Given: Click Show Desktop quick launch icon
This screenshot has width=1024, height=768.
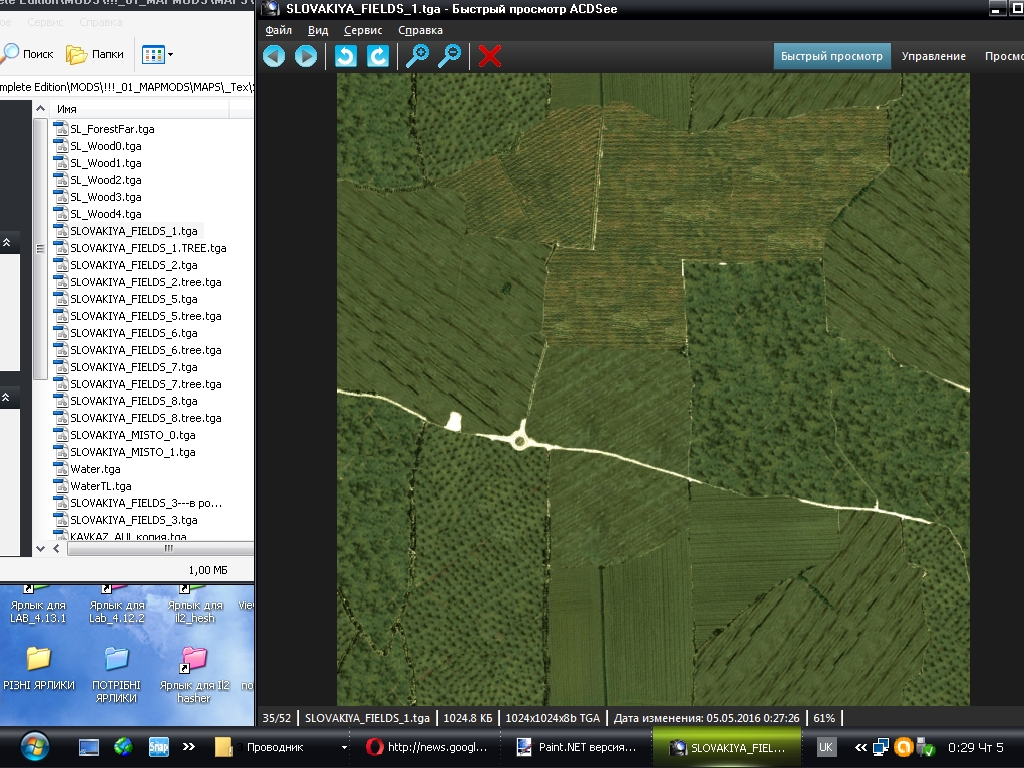Looking at the screenshot, I should click(88, 747).
